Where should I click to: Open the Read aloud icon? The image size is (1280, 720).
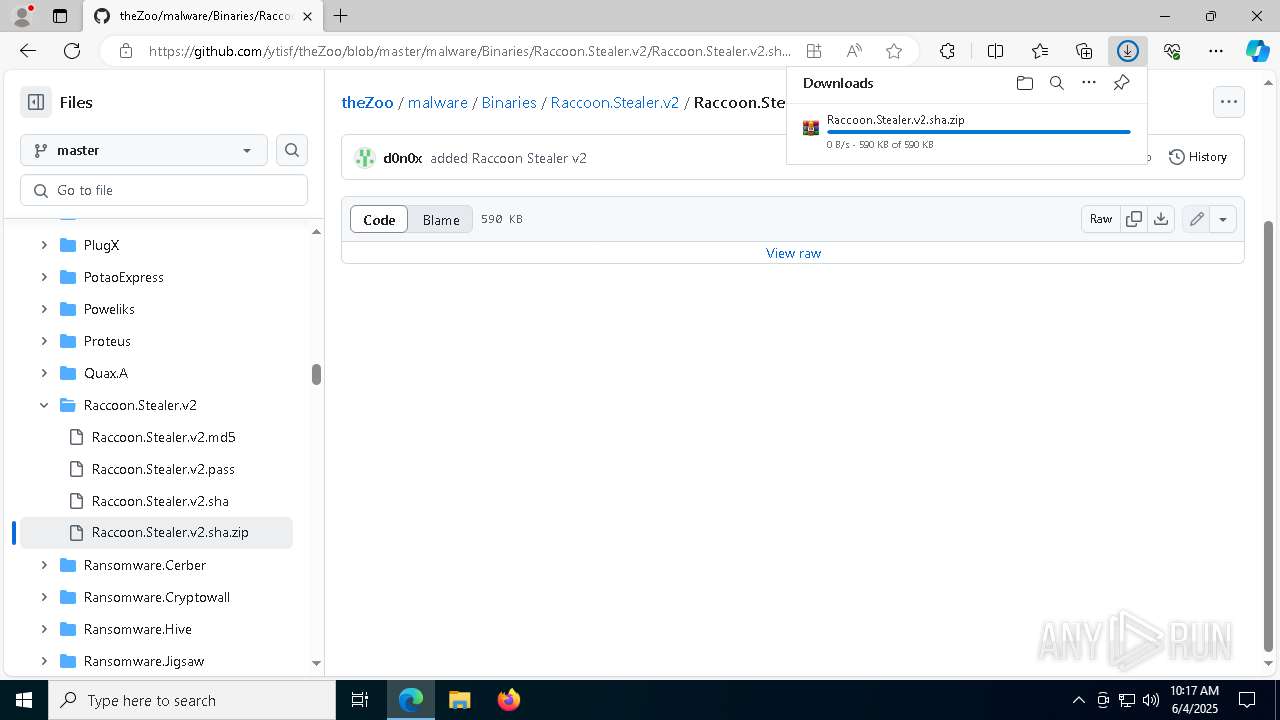tap(854, 51)
